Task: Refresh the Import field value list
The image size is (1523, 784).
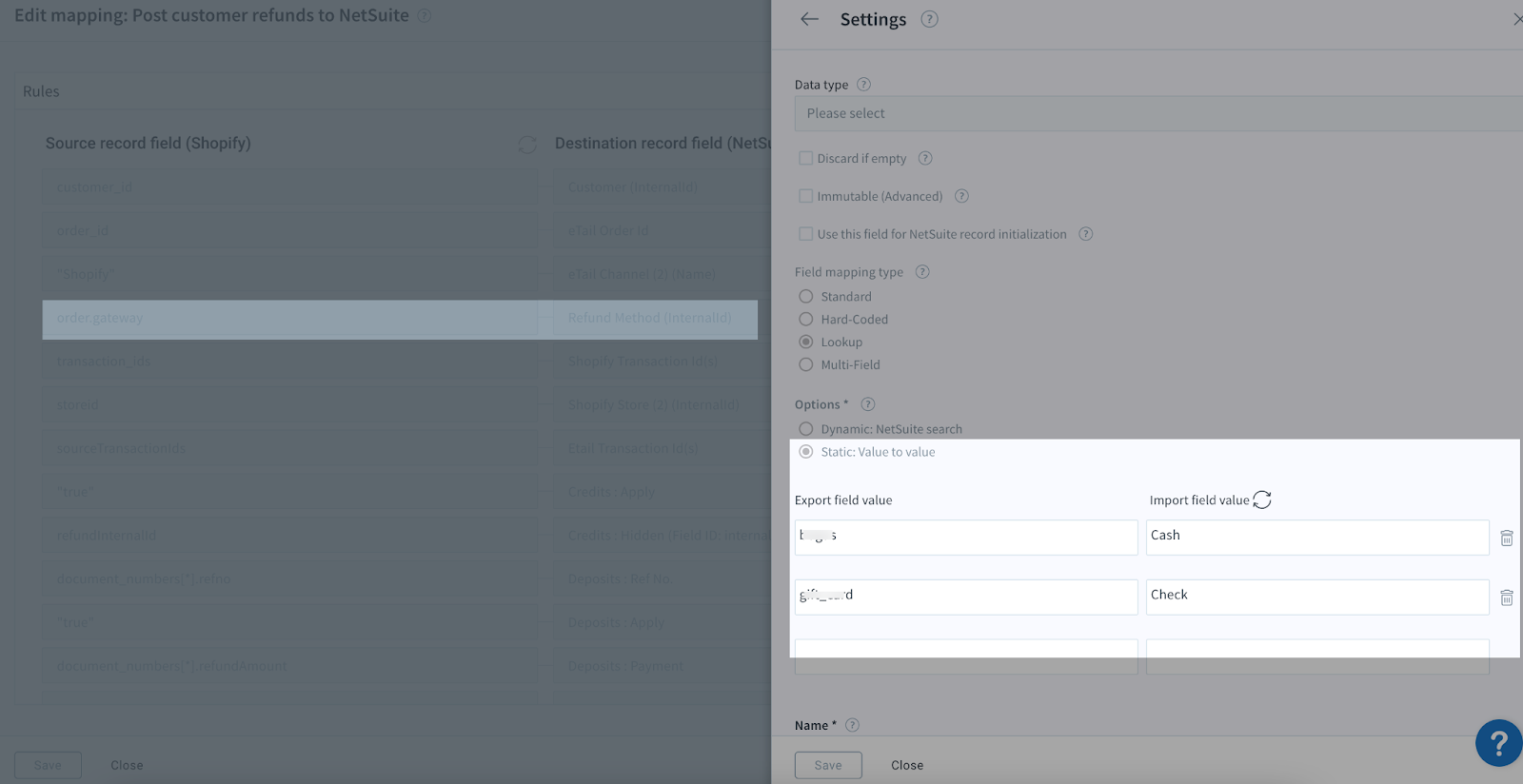Action: pyautogui.click(x=1262, y=500)
